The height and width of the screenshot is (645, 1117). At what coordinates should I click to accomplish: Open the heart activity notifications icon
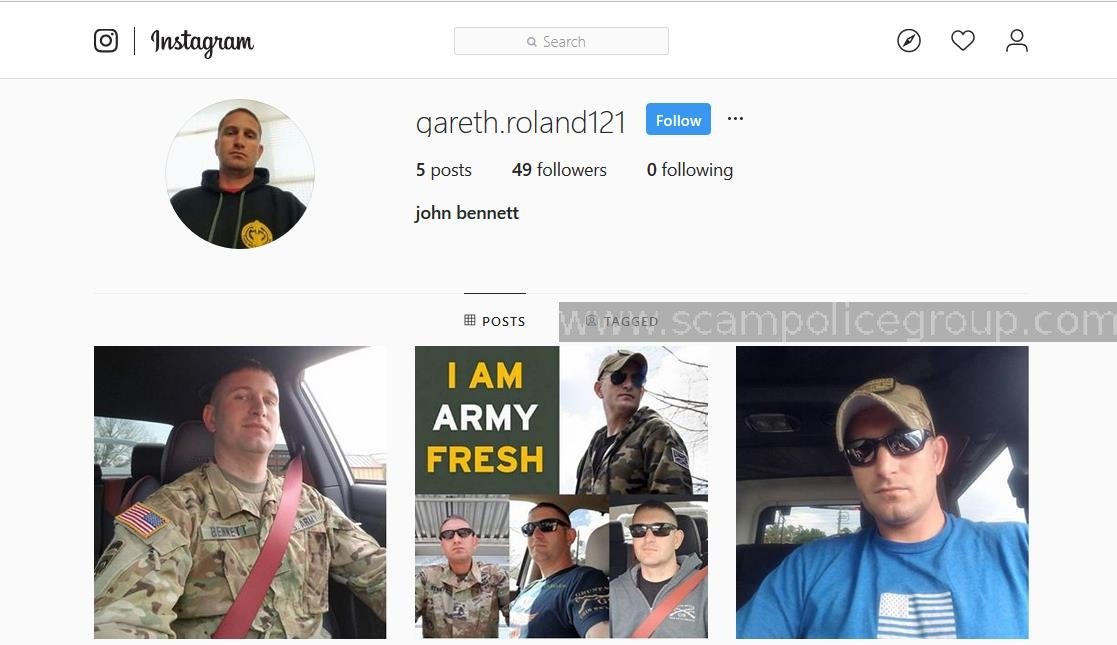962,41
